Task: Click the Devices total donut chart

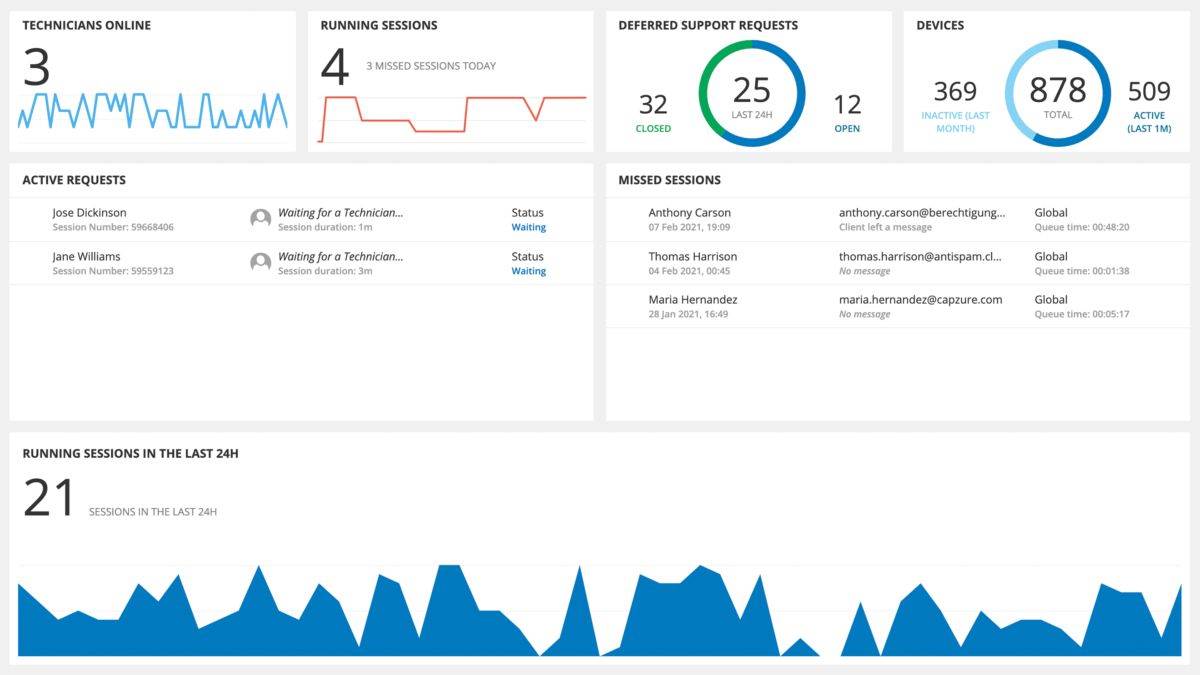Action: [1057, 91]
